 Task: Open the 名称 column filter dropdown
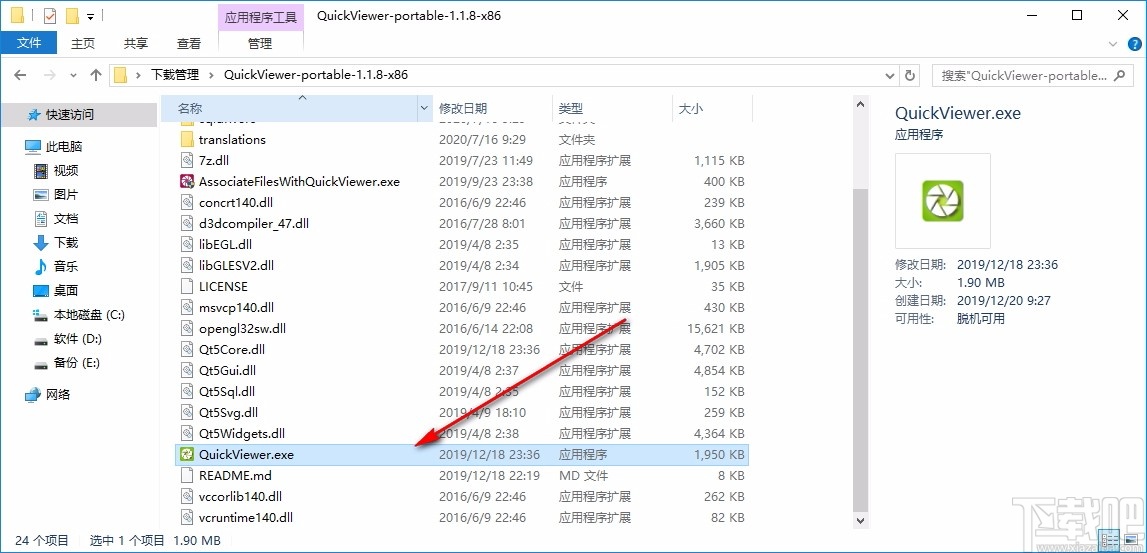pos(424,108)
